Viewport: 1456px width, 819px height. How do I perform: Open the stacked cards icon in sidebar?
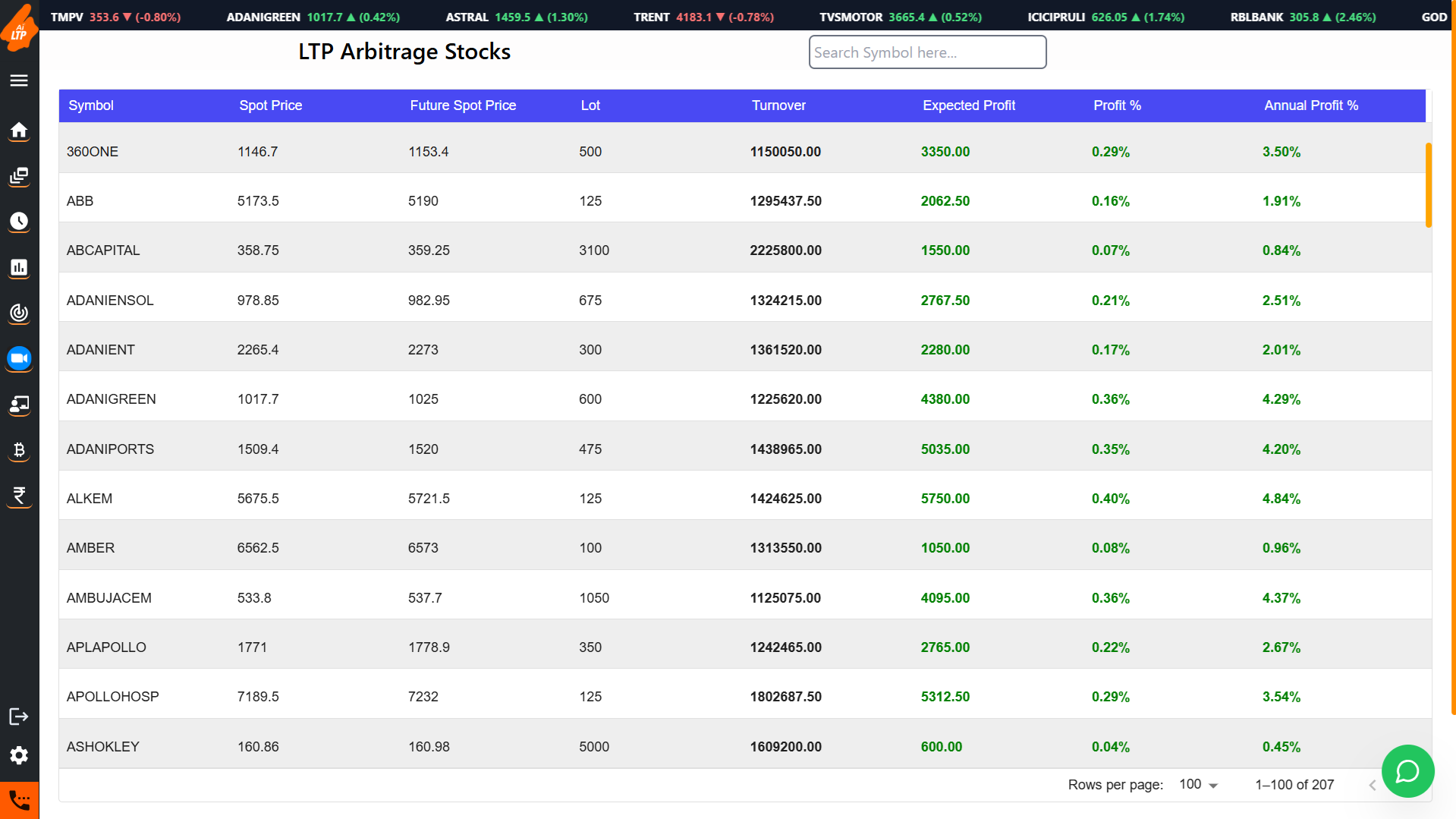point(19,176)
